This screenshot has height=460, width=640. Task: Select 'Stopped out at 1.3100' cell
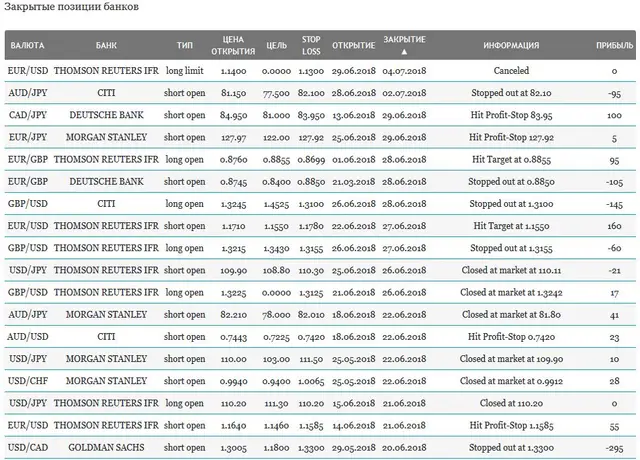point(511,203)
